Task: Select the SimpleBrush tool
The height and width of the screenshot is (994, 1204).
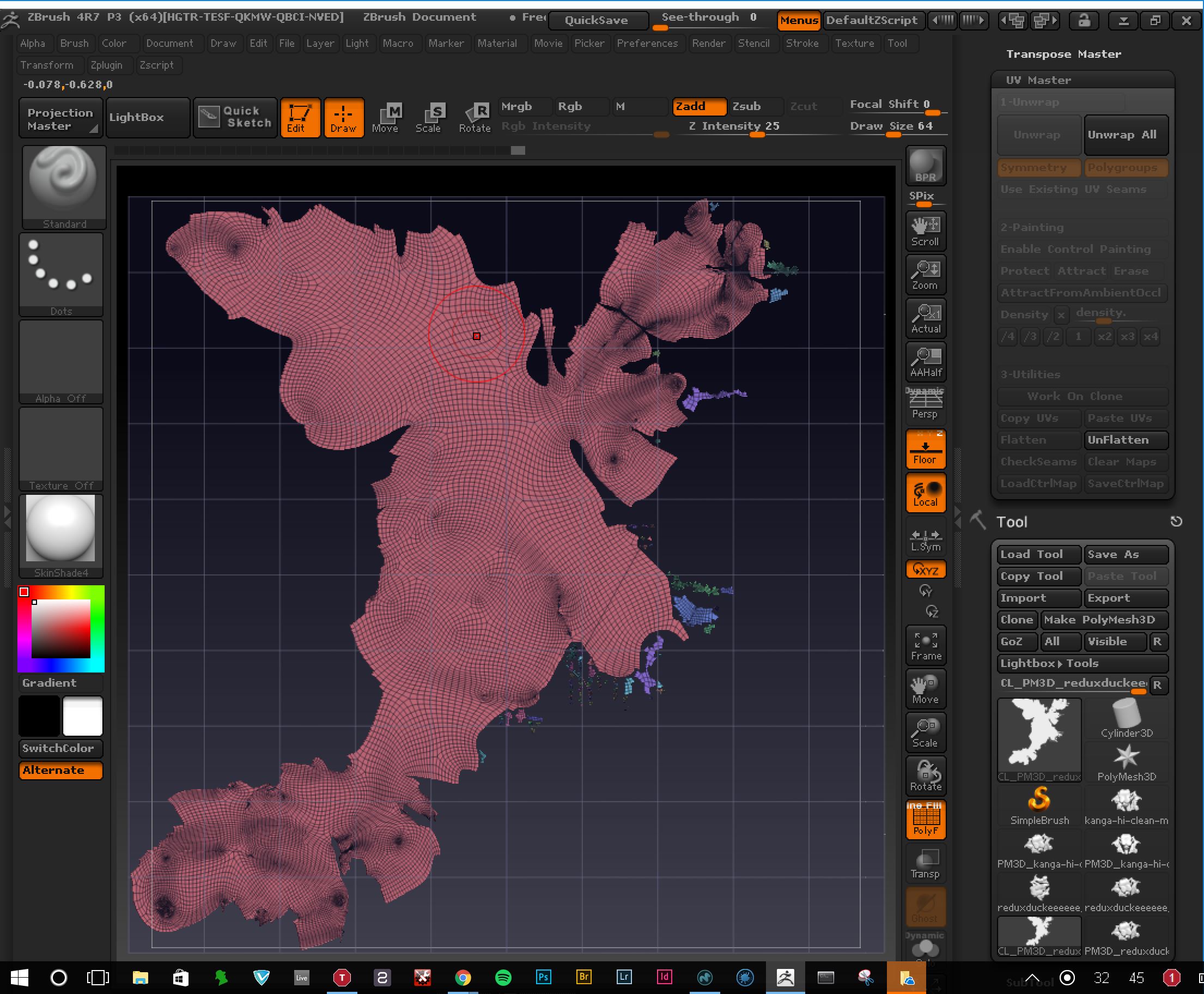Action: coord(1039,805)
